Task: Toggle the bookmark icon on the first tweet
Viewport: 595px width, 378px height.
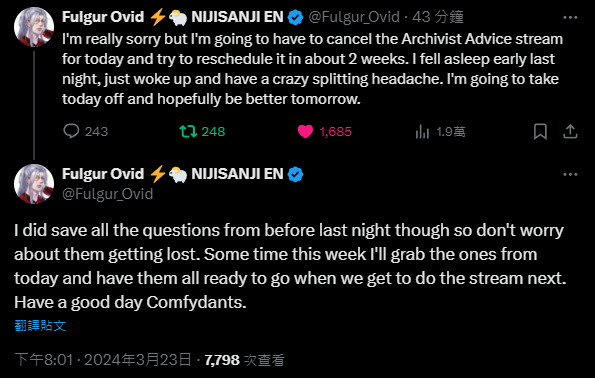Action: tap(540, 131)
